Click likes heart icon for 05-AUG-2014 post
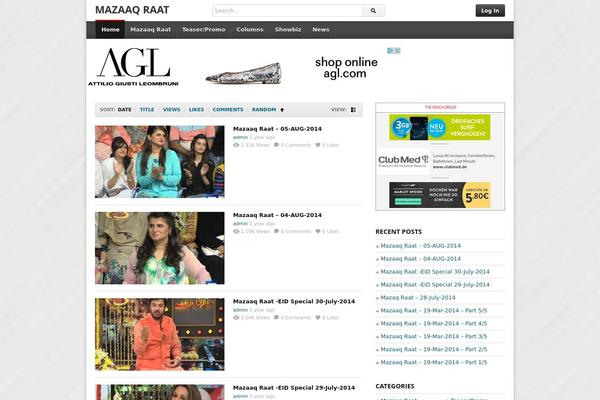Image resolution: width=600 pixels, height=400 pixels. 318,145
